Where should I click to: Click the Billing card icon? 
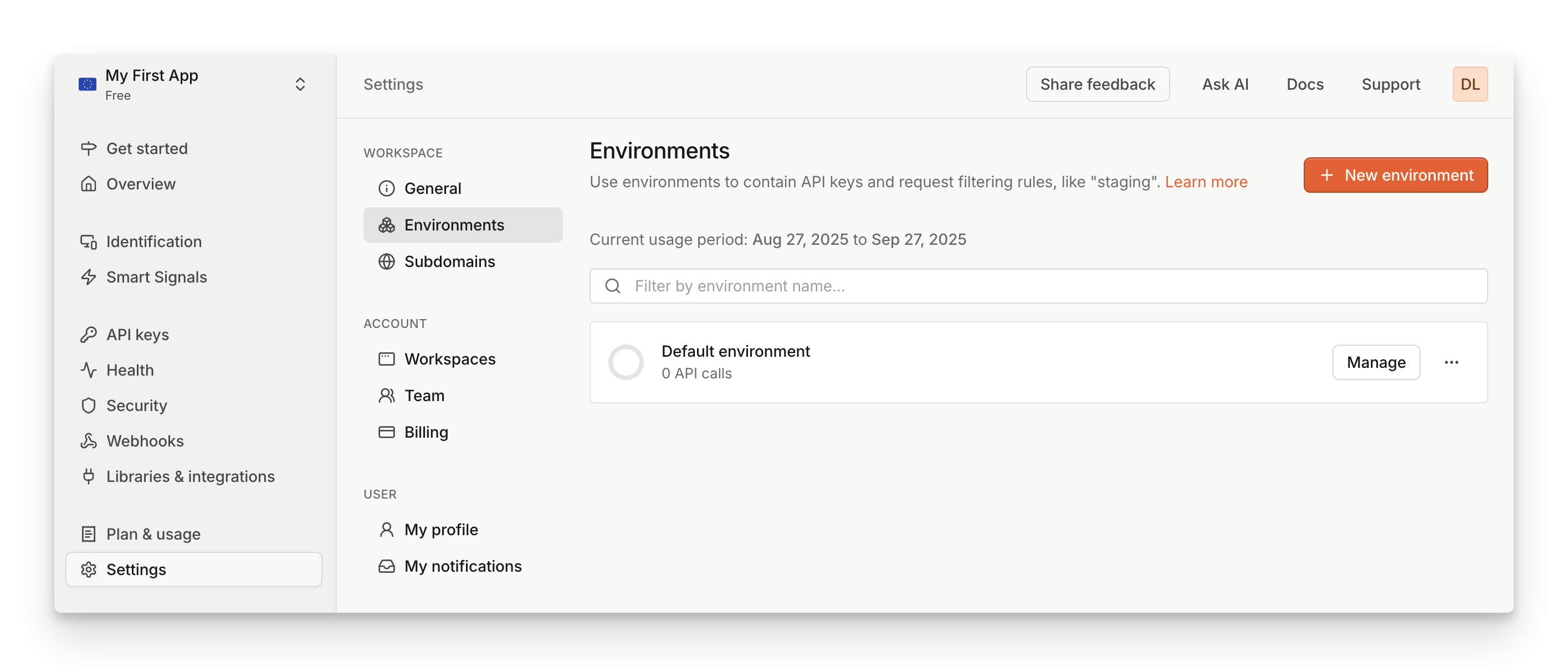point(387,432)
